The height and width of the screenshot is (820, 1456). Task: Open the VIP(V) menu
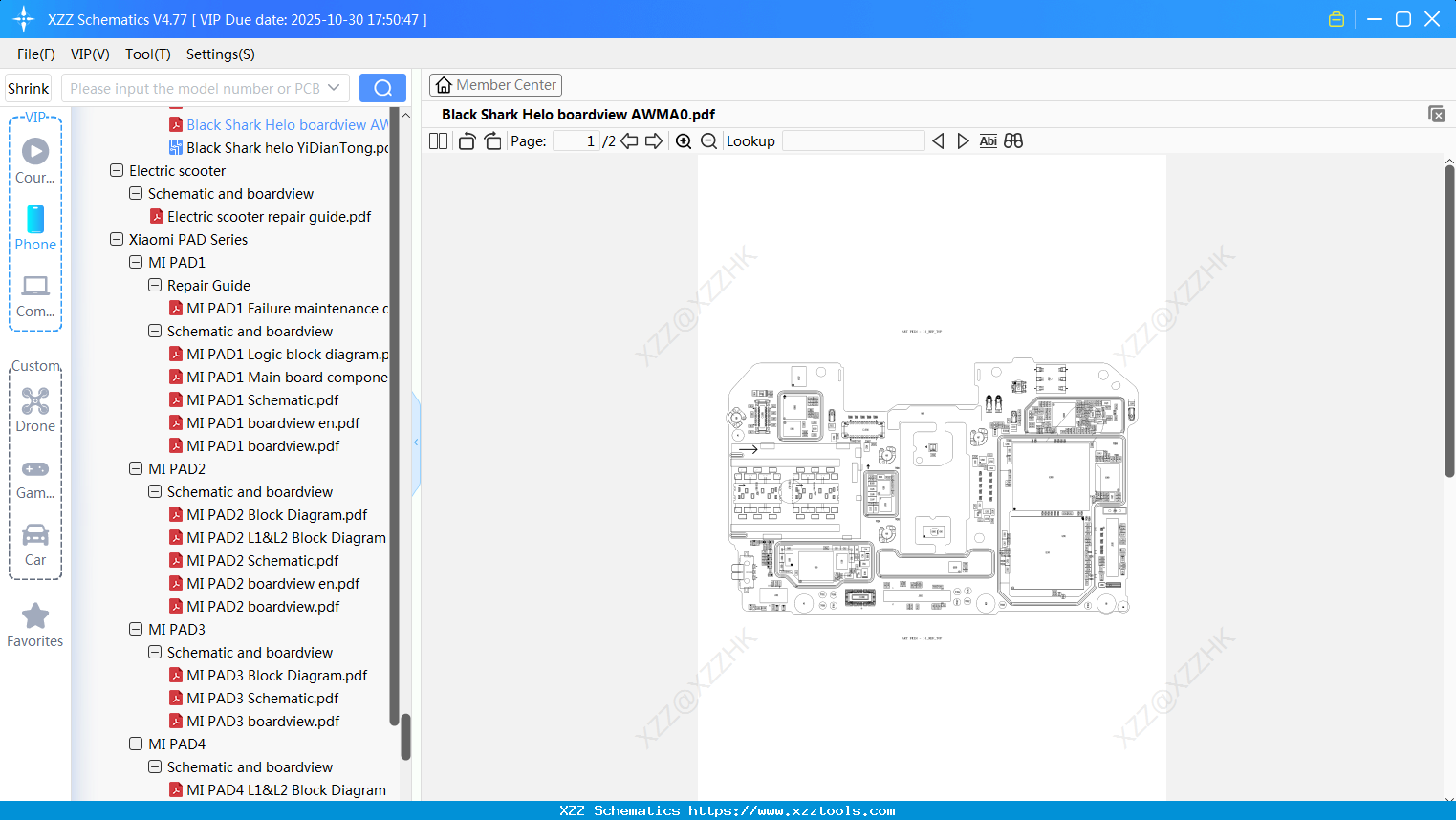90,54
